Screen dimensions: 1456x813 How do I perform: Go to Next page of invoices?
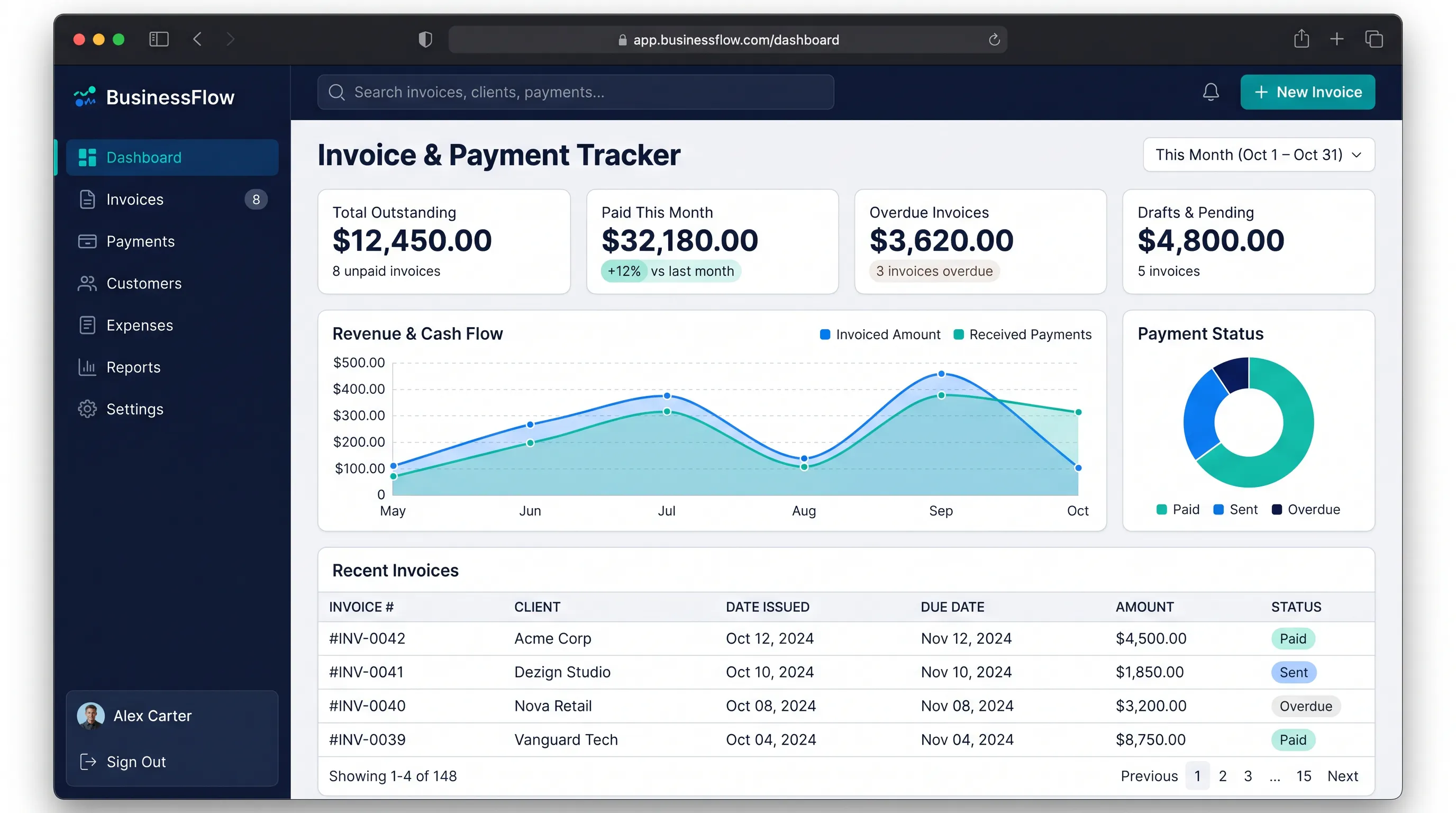click(1342, 776)
